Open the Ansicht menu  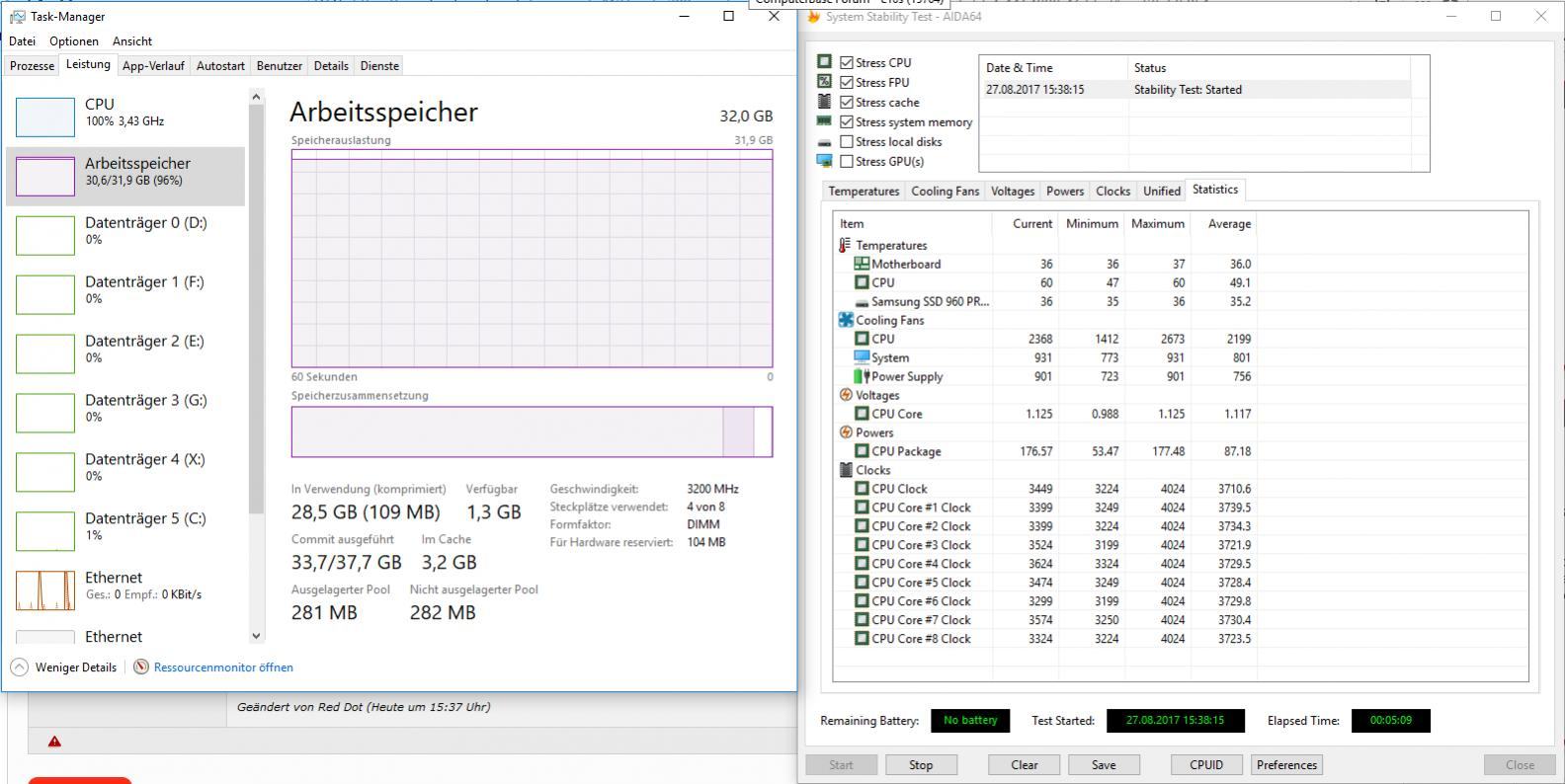[132, 41]
